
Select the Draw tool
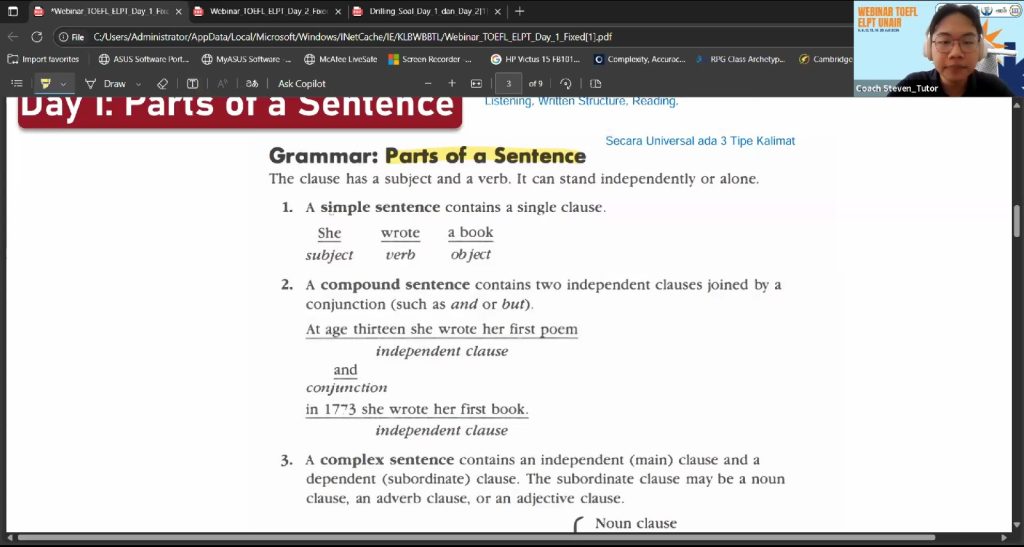[106, 84]
